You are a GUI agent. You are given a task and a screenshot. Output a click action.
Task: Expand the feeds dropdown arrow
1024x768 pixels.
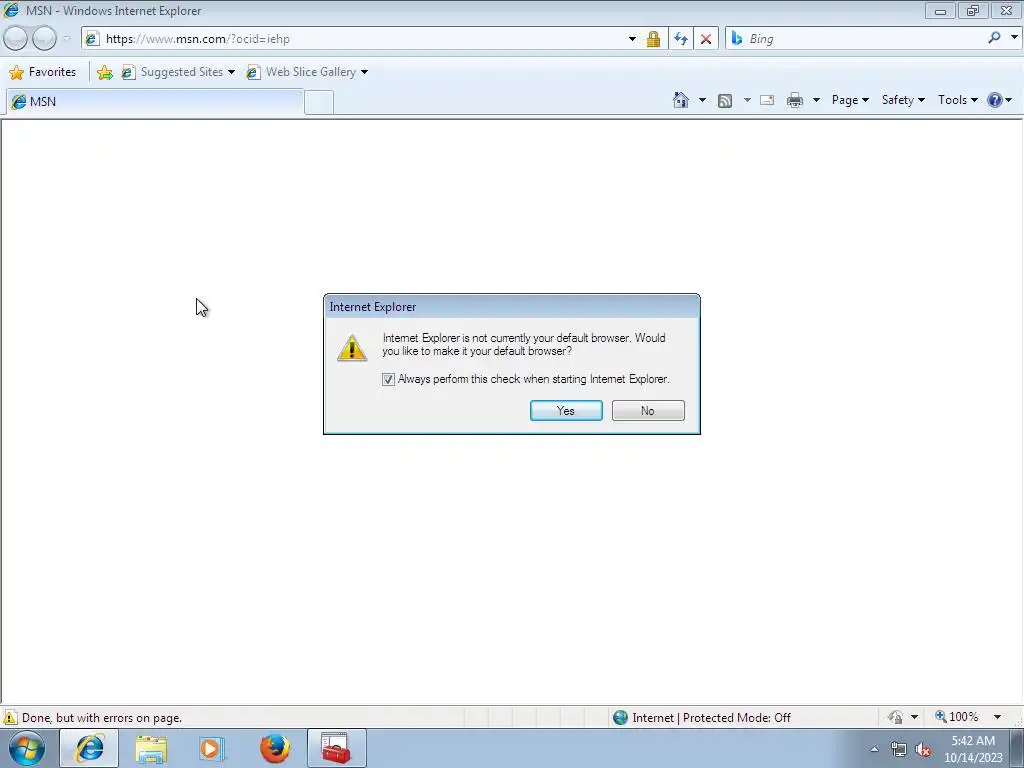746,100
